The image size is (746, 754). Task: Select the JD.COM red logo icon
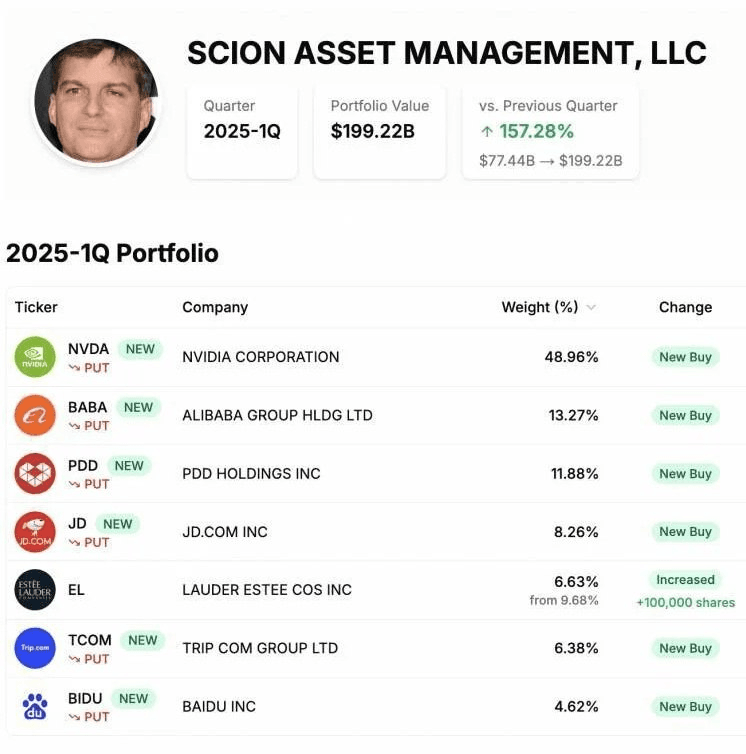click(x=35, y=532)
